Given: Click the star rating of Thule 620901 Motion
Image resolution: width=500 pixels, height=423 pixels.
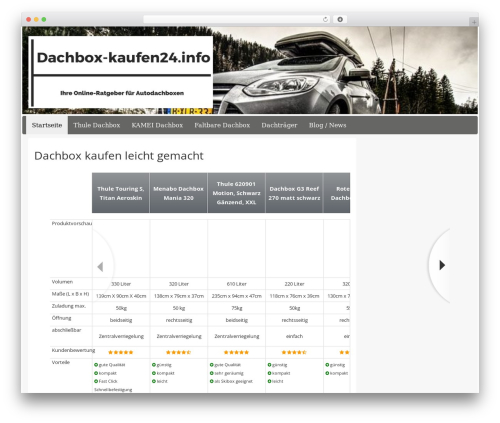Looking at the screenshot, I should (x=236, y=352).
